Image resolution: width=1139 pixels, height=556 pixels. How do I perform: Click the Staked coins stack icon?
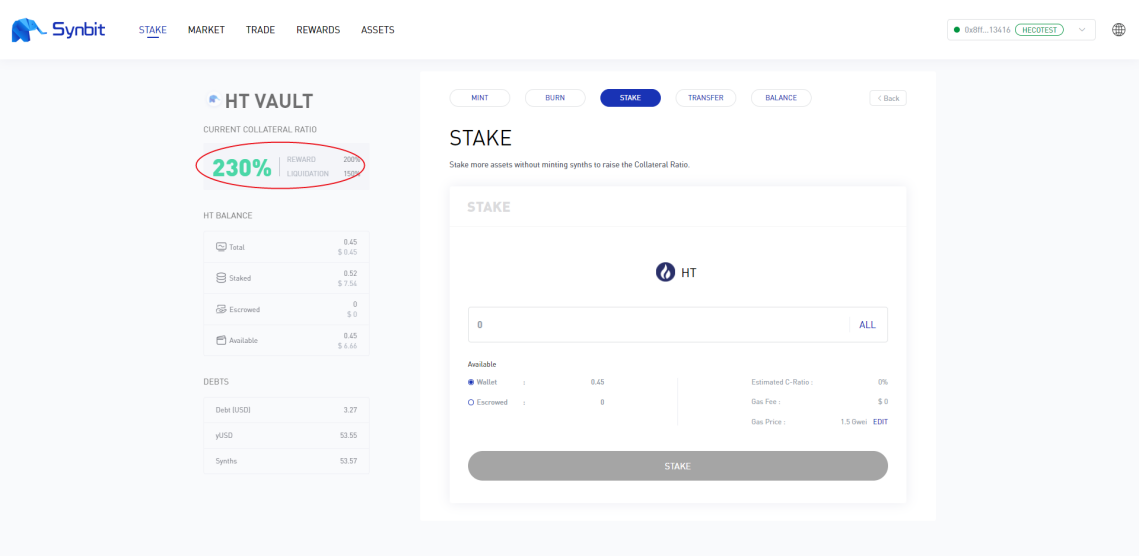tap(222, 278)
